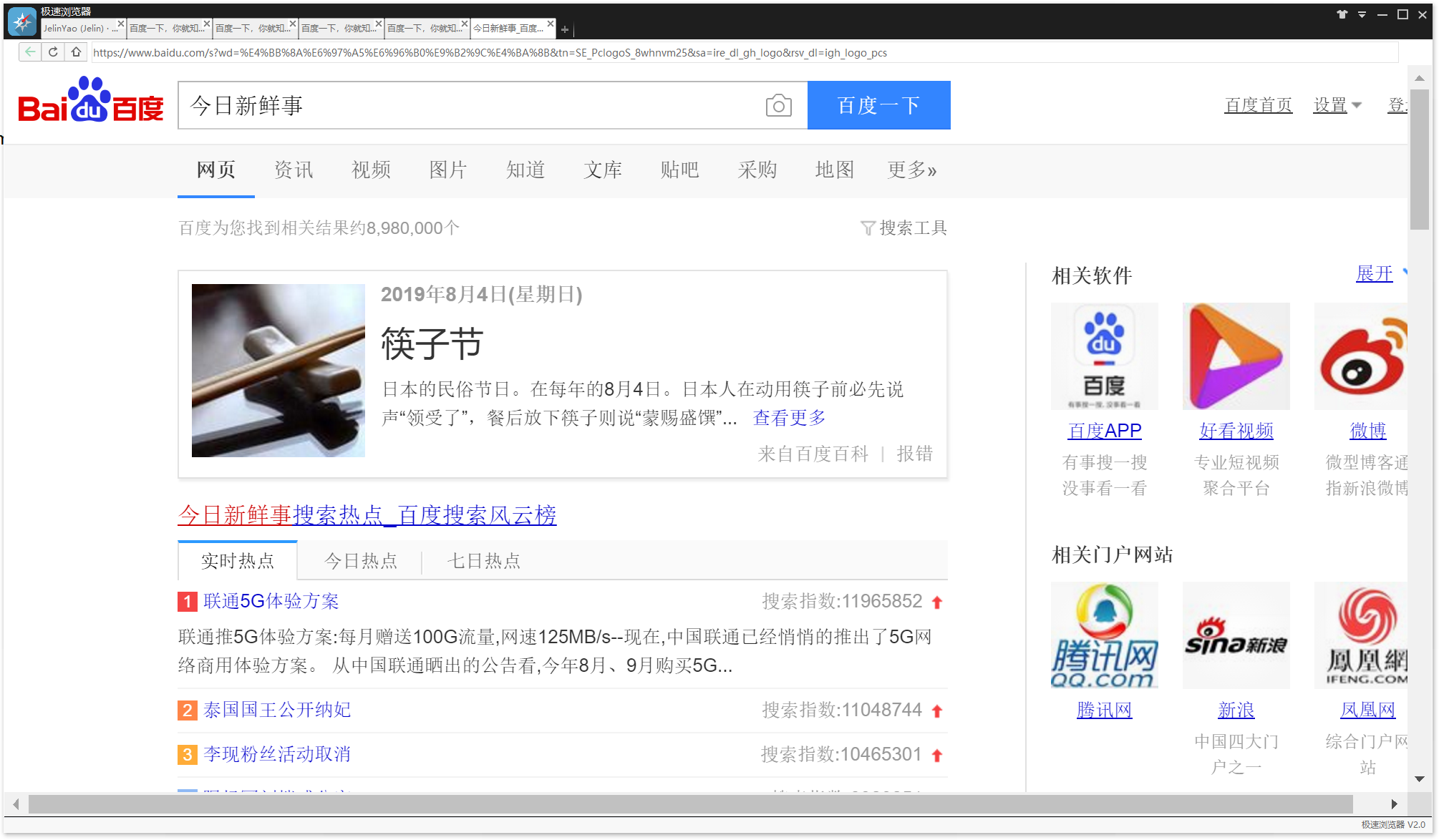The image size is (1439, 840).
Task: Click the browser back arrow button
Action: point(29,52)
